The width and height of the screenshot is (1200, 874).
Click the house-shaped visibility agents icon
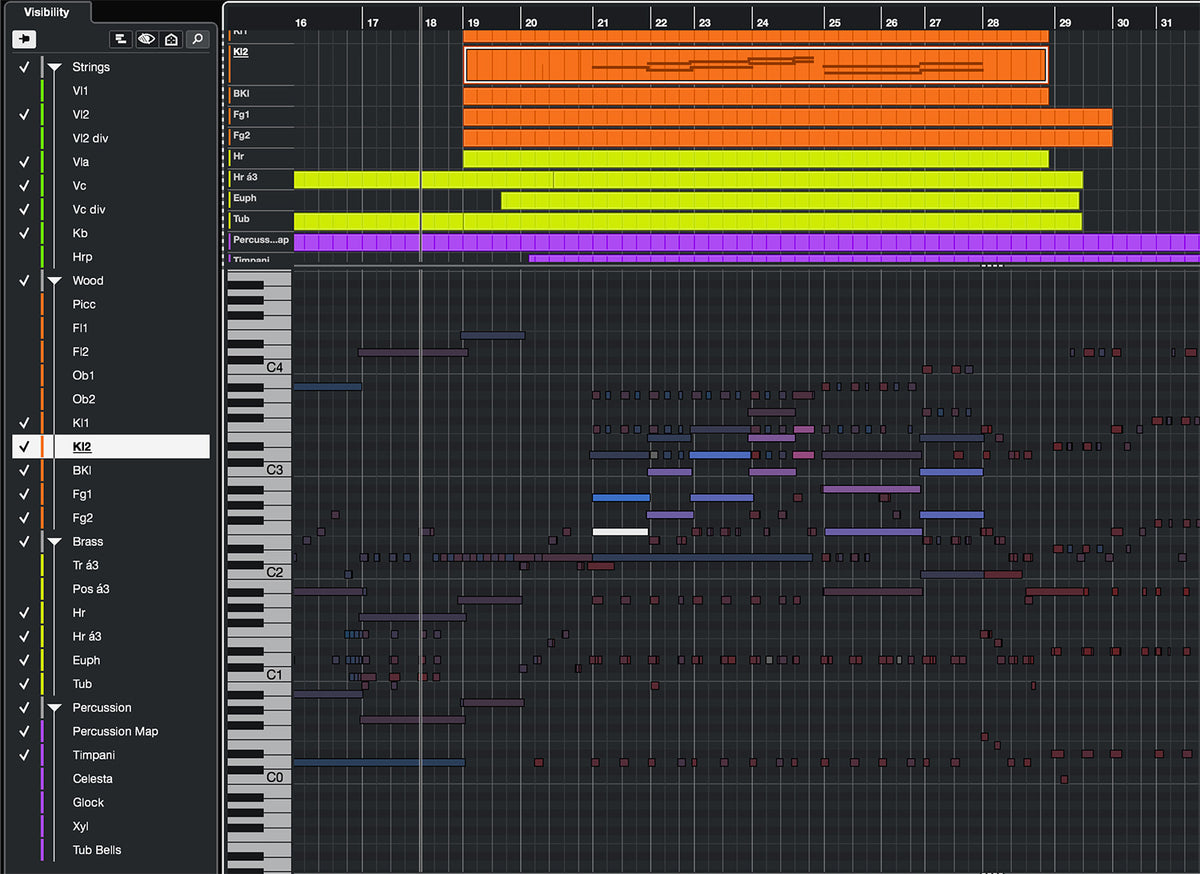point(171,39)
